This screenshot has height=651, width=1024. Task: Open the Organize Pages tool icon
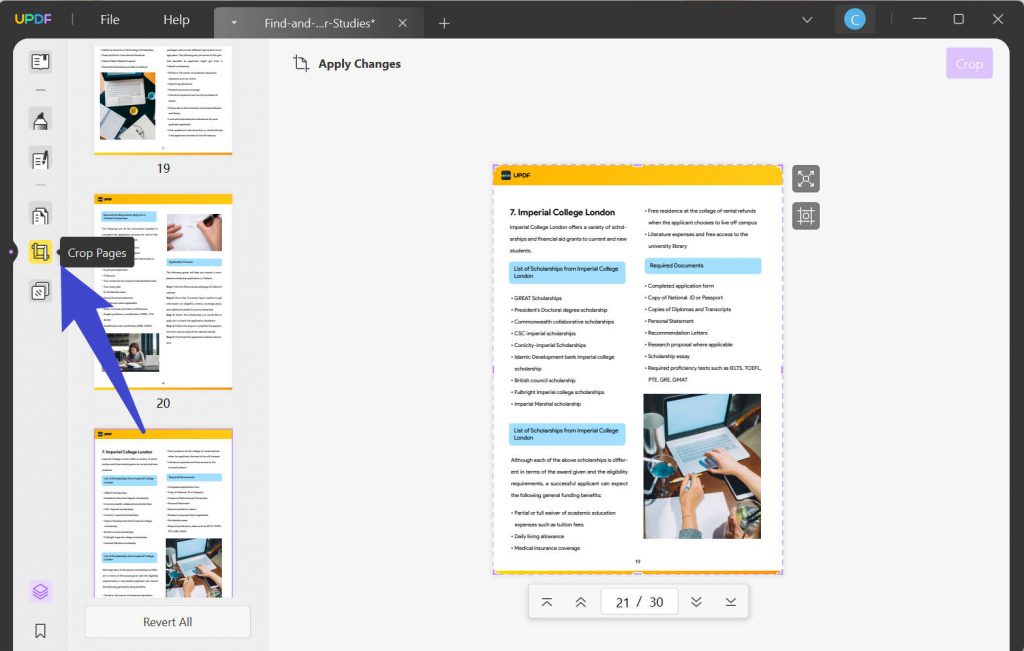click(x=40, y=215)
